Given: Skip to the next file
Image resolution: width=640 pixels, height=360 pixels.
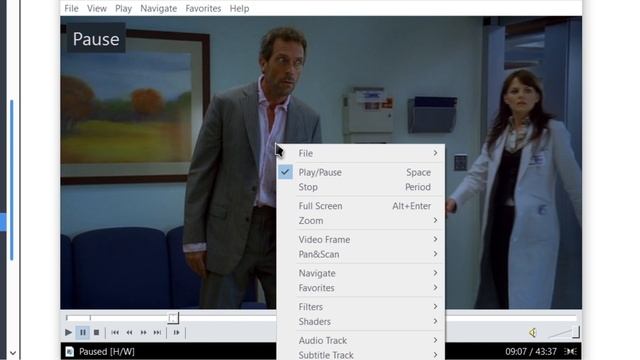Looking at the screenshot, I should pos(157,333).
